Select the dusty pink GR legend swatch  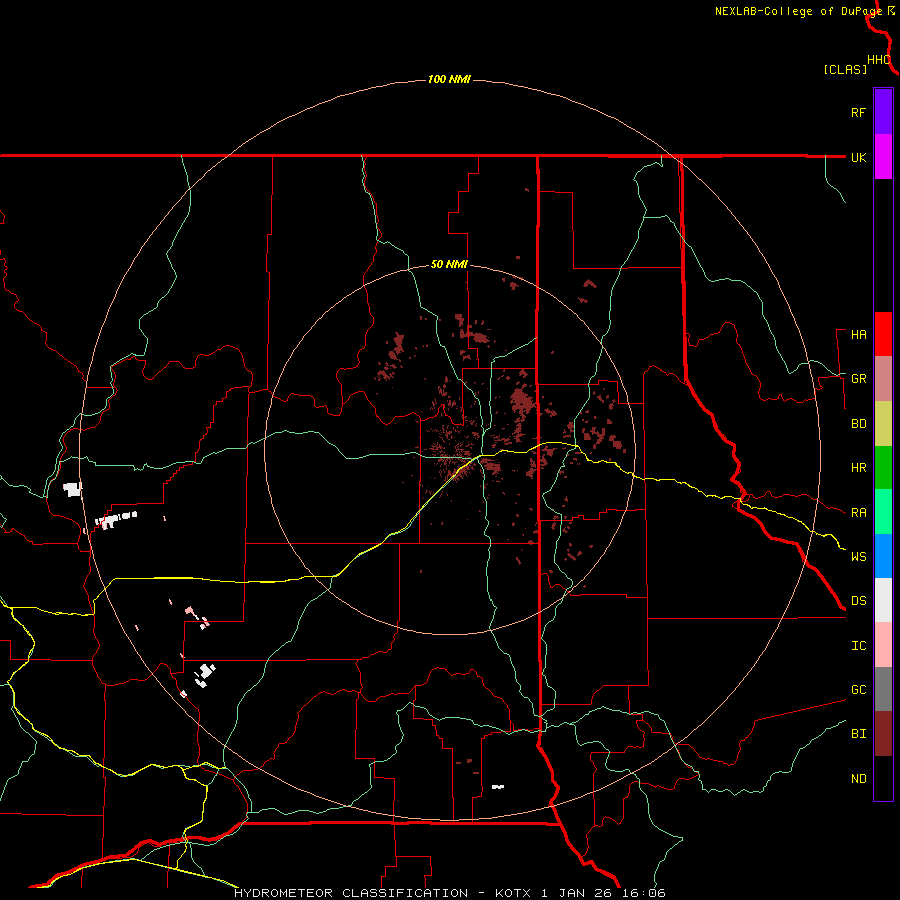click(x=883, y=379)
